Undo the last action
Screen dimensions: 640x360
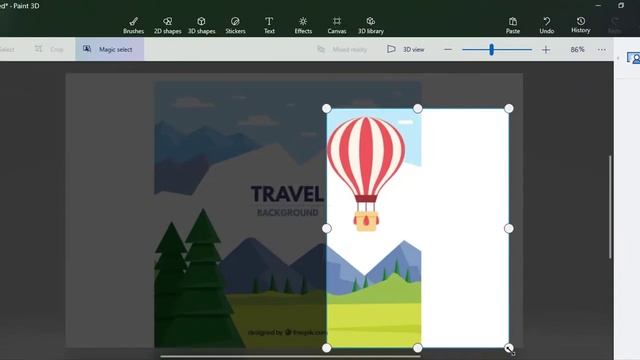547,25
